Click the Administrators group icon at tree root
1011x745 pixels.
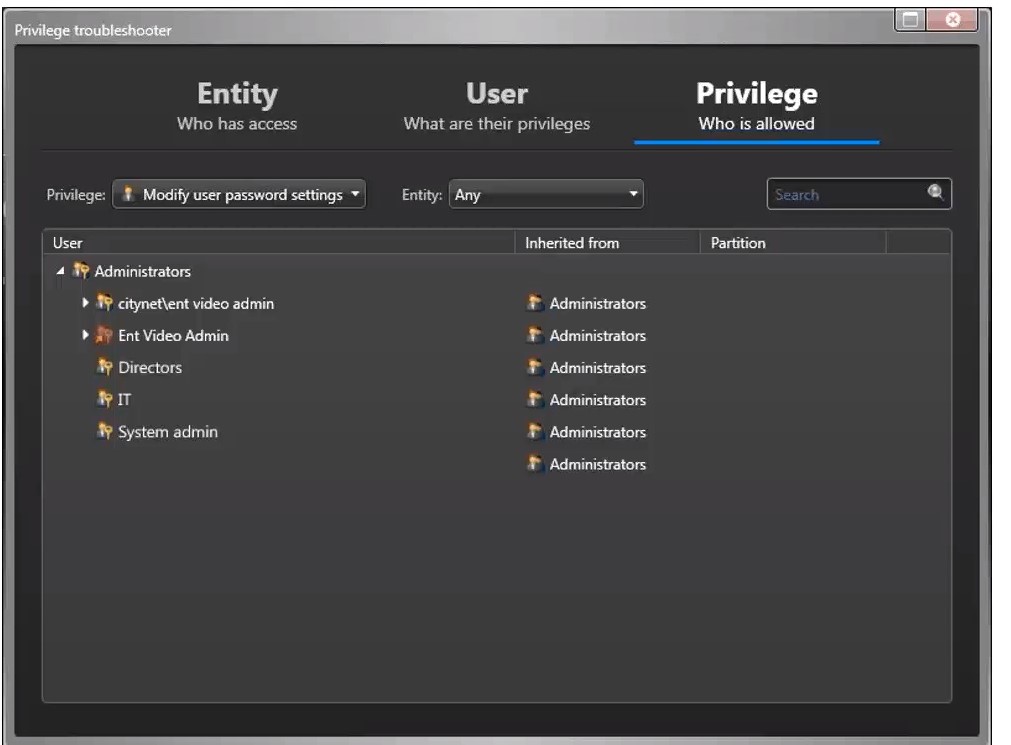(81, 271)
